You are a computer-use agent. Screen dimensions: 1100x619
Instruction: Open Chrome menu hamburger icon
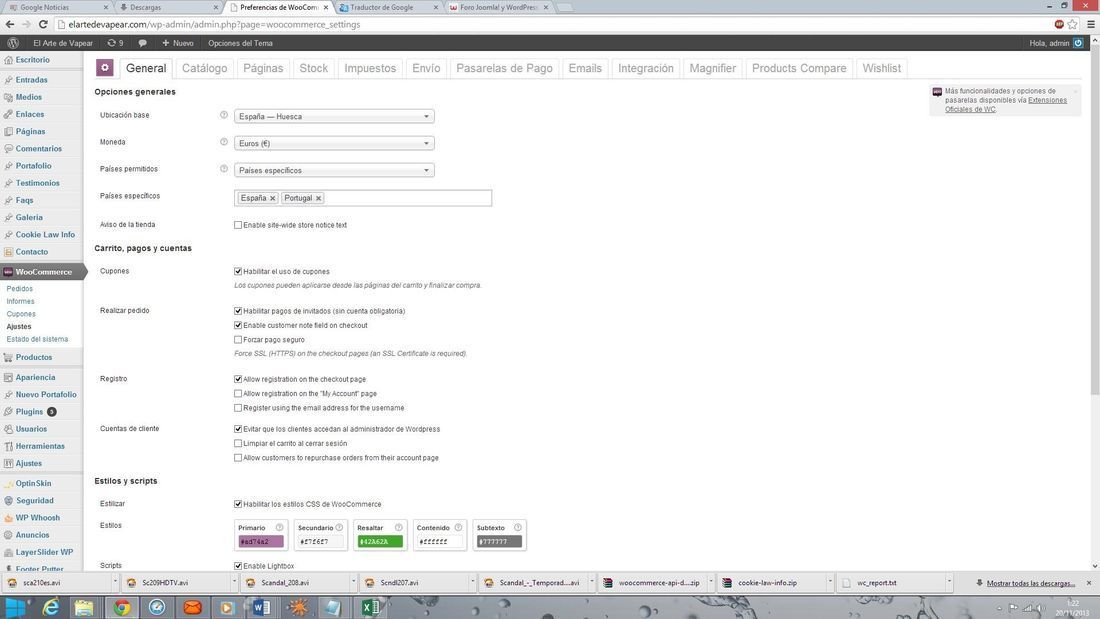(x=1090, y=24)
